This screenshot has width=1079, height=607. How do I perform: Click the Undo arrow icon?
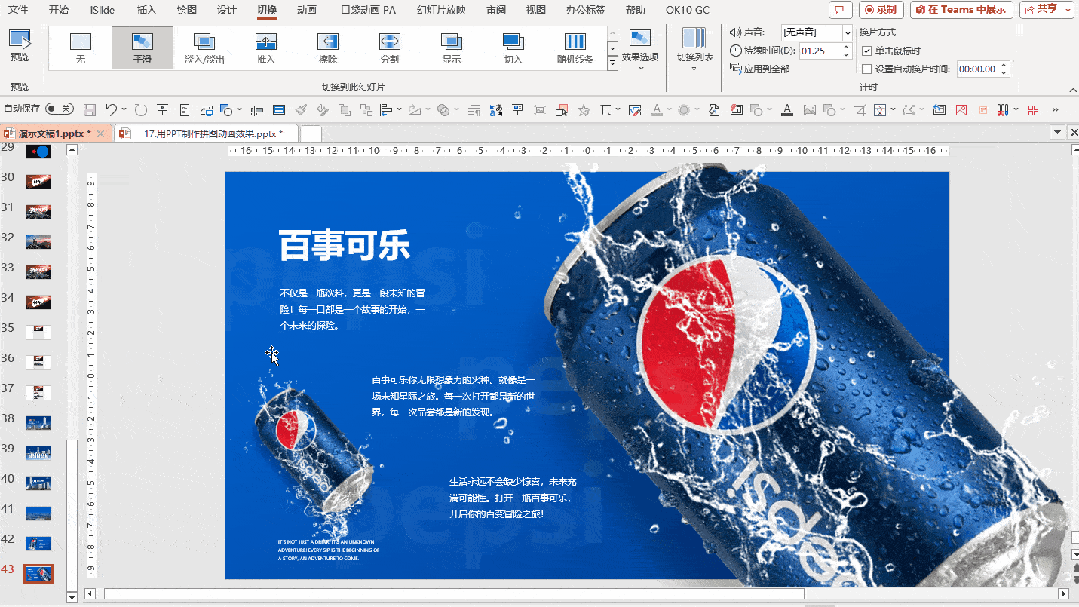(x=111, y=110)
